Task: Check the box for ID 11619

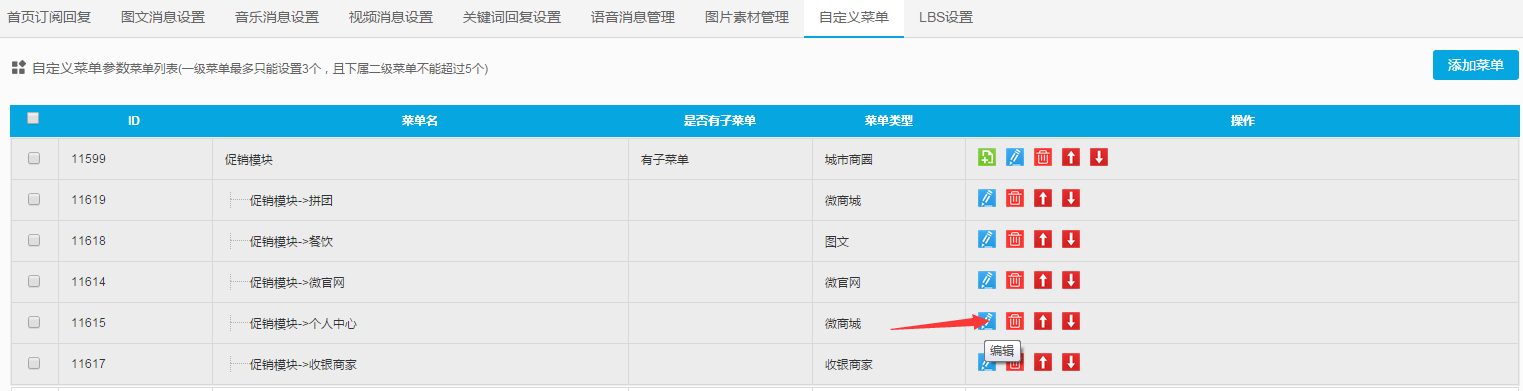Action: tap(34, 199)
